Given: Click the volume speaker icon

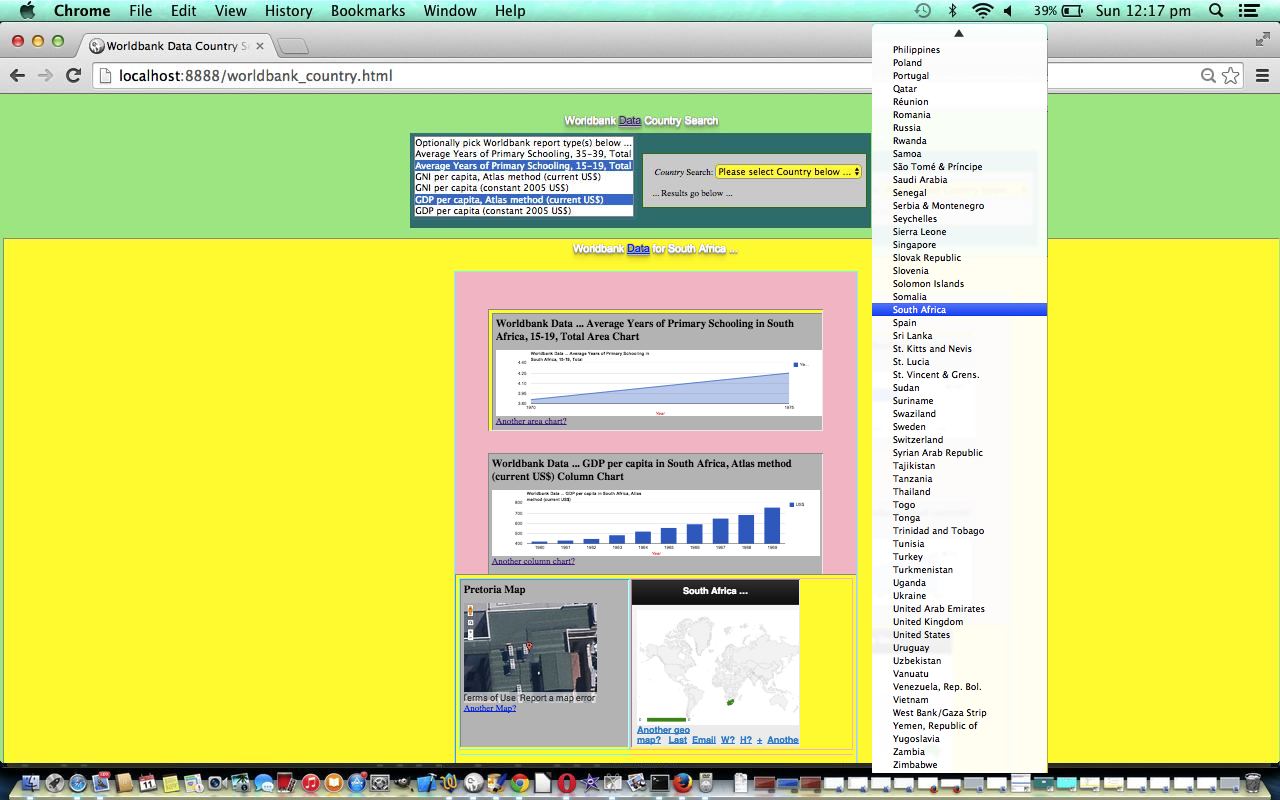Looking at the screenshot, I should [1008, 11].
